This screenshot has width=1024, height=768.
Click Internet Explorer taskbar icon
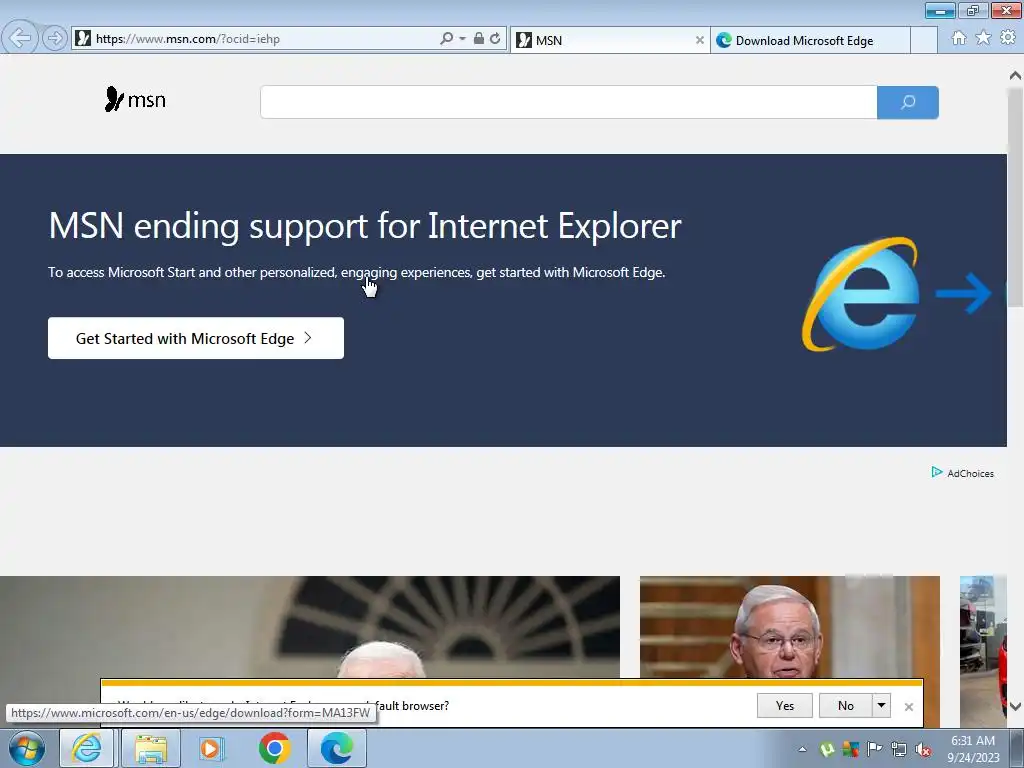pos(87,748)
